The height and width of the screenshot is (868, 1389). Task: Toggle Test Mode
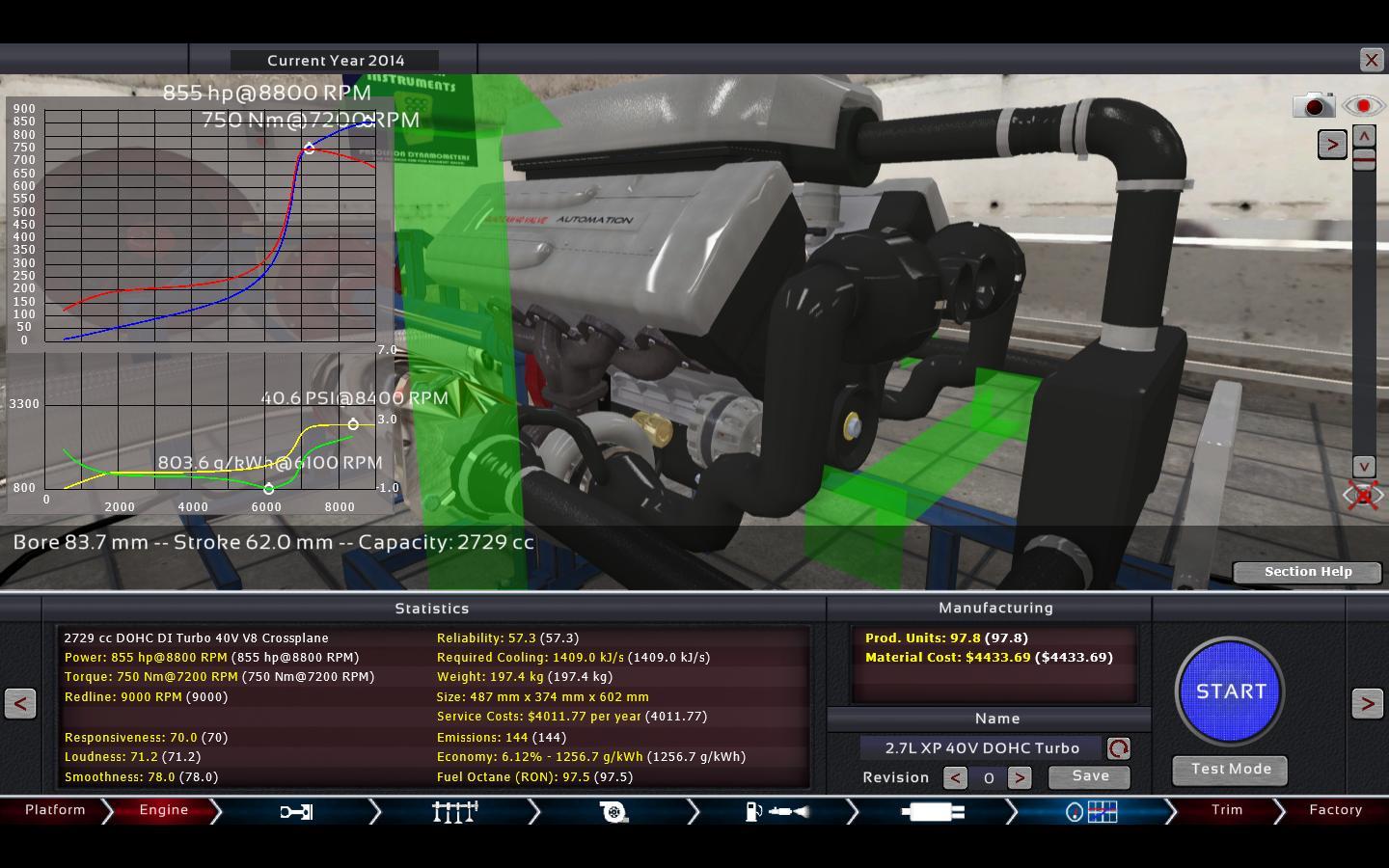tap(1230, 770)
